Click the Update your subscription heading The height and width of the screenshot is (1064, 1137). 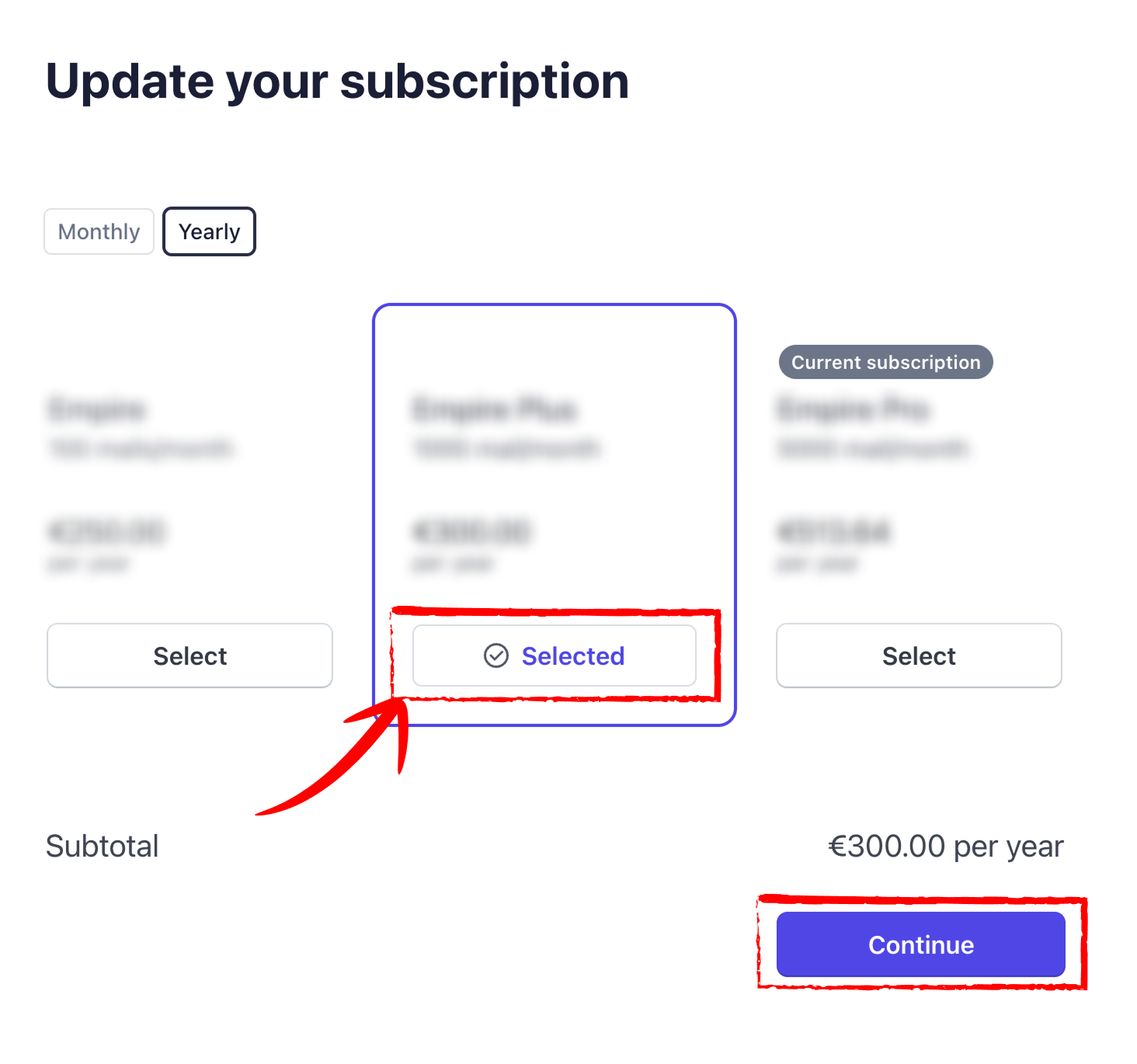[x=337, y=81]
